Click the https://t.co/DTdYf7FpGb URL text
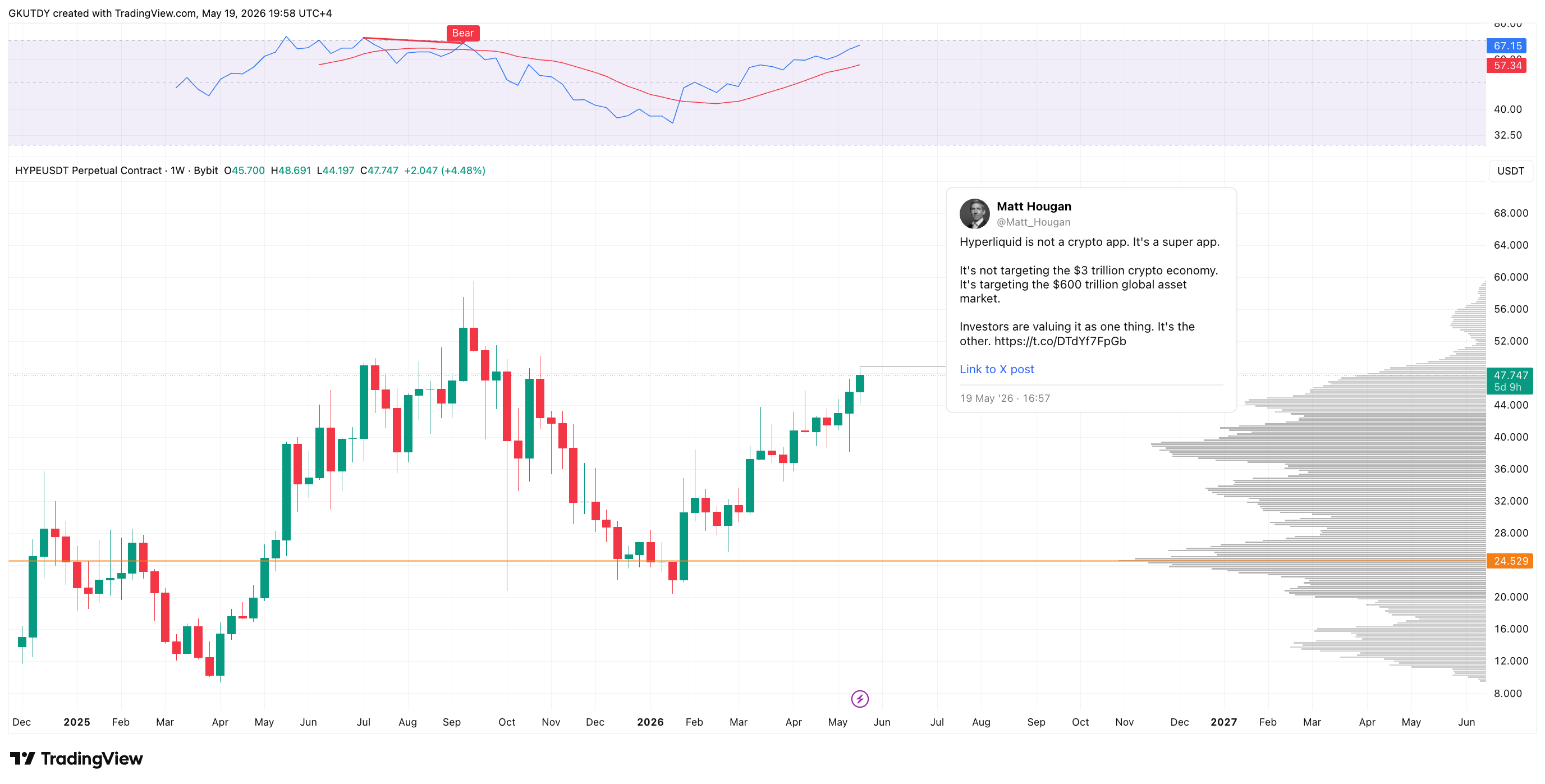This screenshot has height=784, width=1545. tap(1060, 341)
